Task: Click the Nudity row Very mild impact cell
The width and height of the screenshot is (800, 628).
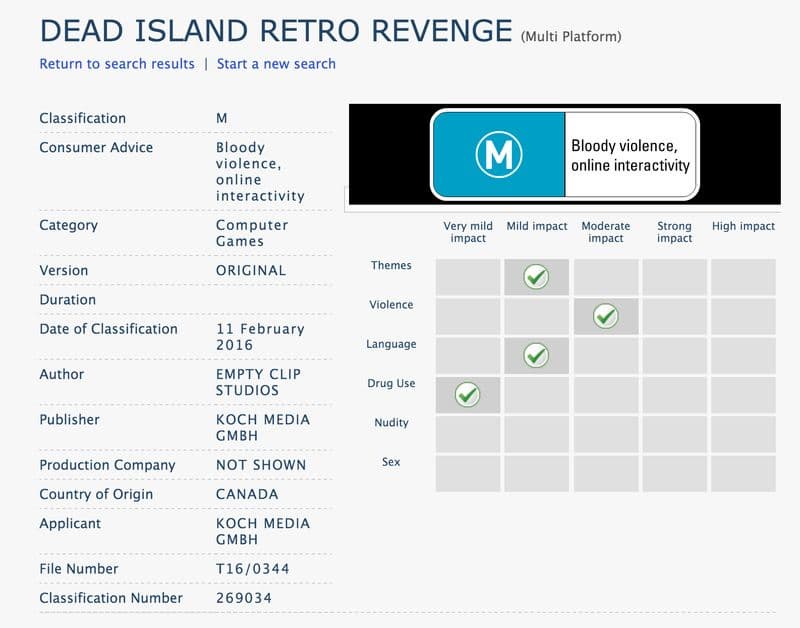Action: pyautogui.click(x=468, y=434)
